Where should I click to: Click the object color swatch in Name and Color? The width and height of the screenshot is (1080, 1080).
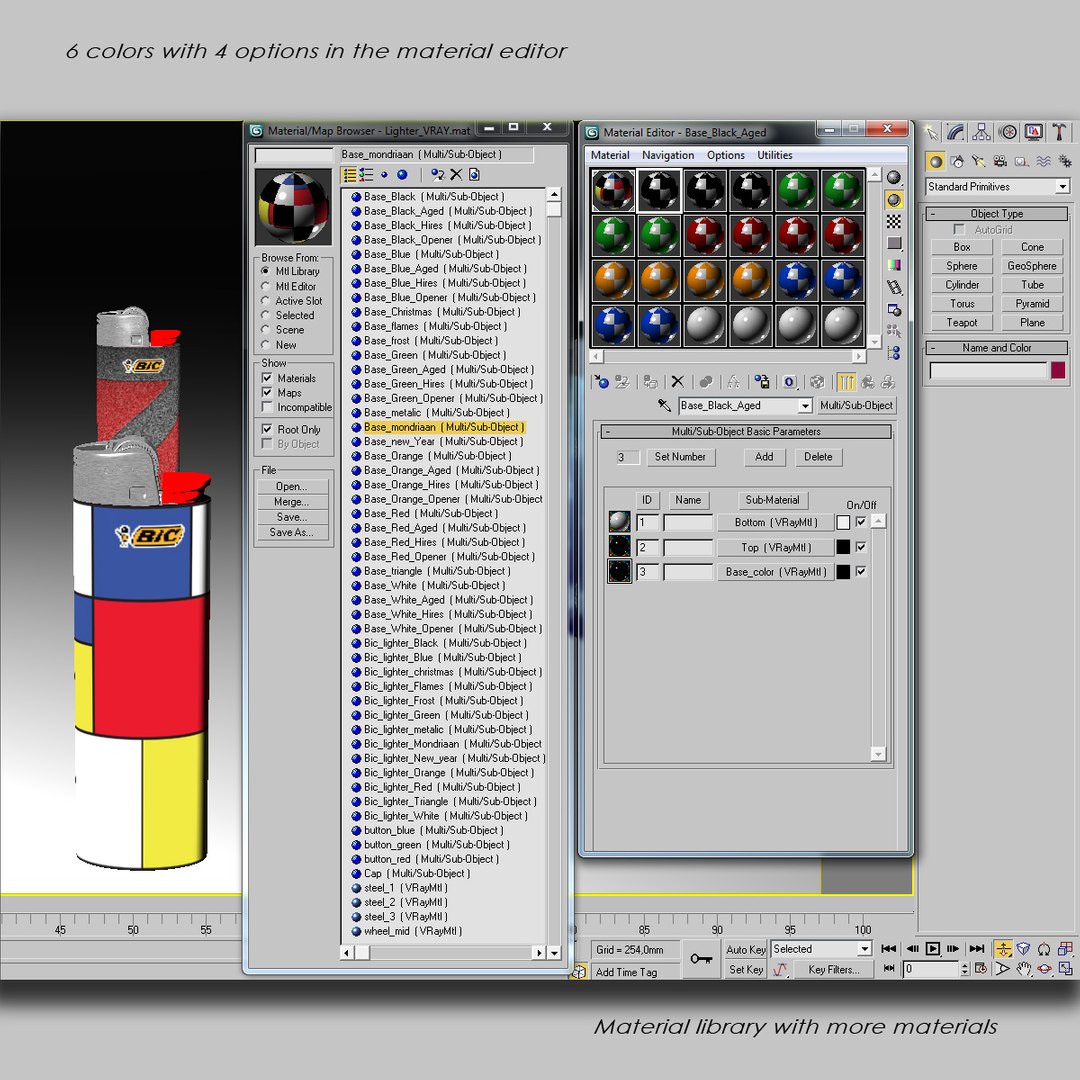1059,371
